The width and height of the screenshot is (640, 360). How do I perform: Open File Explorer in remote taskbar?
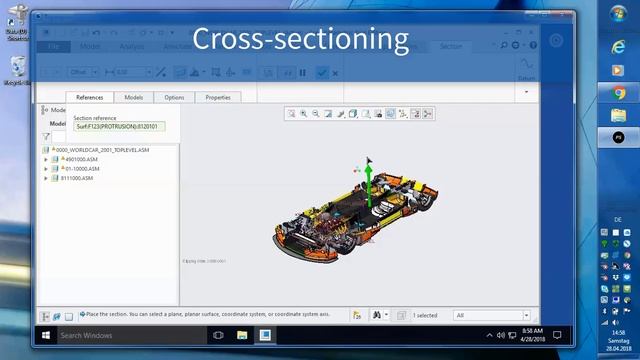click(242, 335)
